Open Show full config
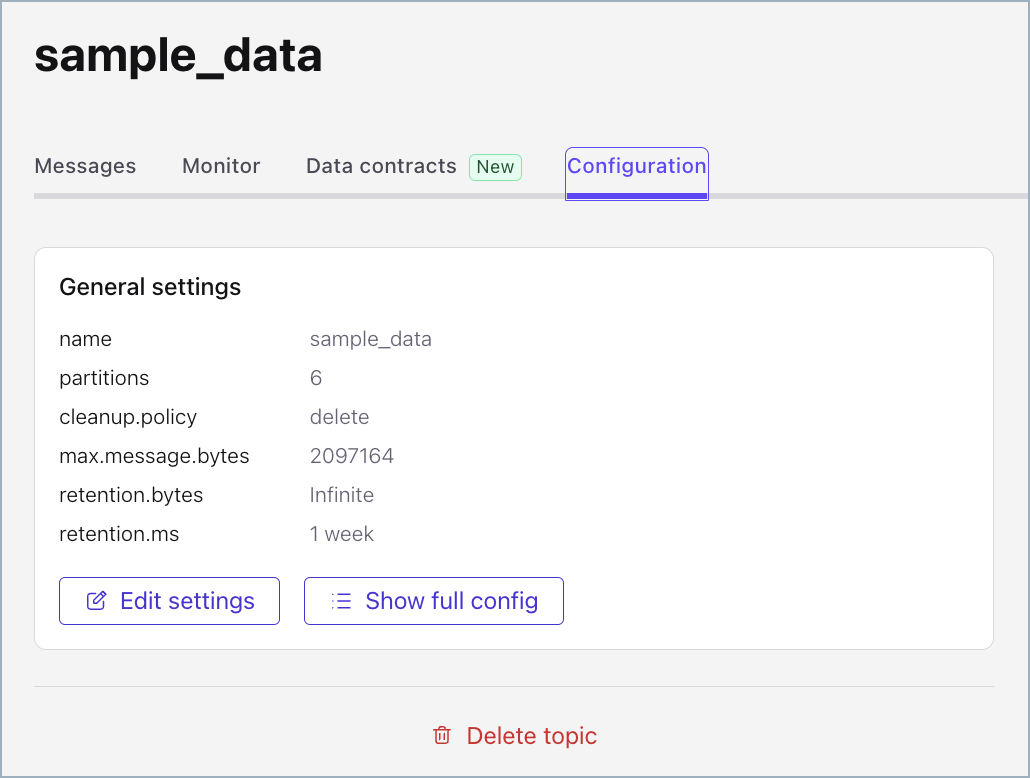The height and width of the screenshot is (778, 1030). click(433, 600)
